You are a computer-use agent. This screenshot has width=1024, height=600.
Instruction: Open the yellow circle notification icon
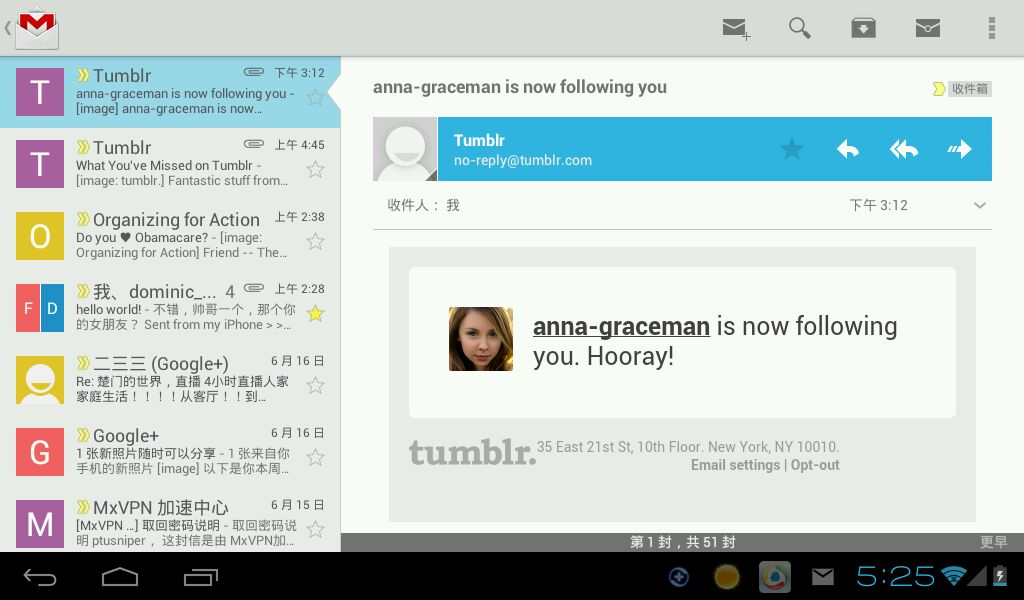click(726, 576)
